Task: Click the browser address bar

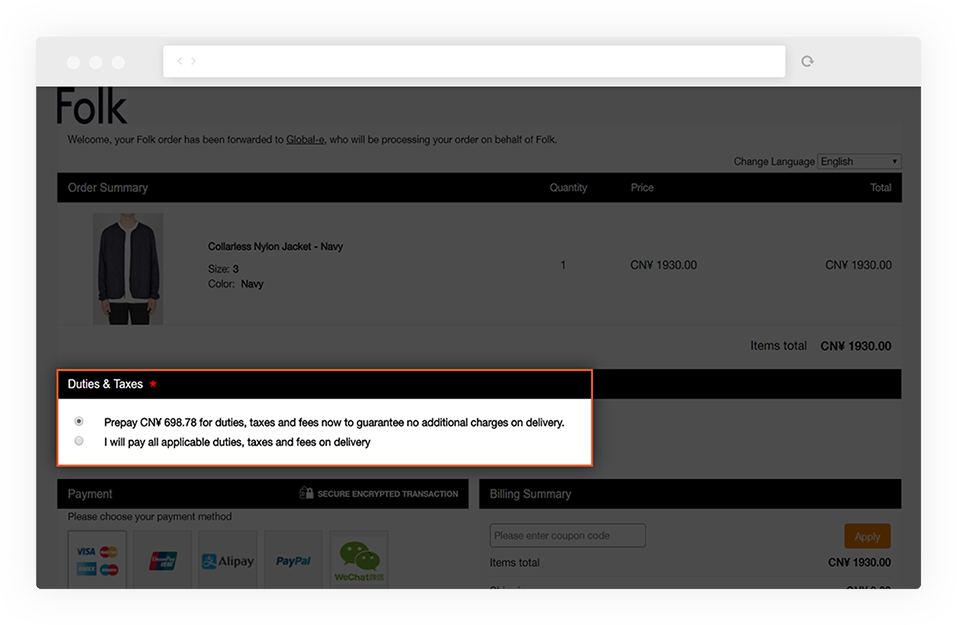Action: click(474, 61)
